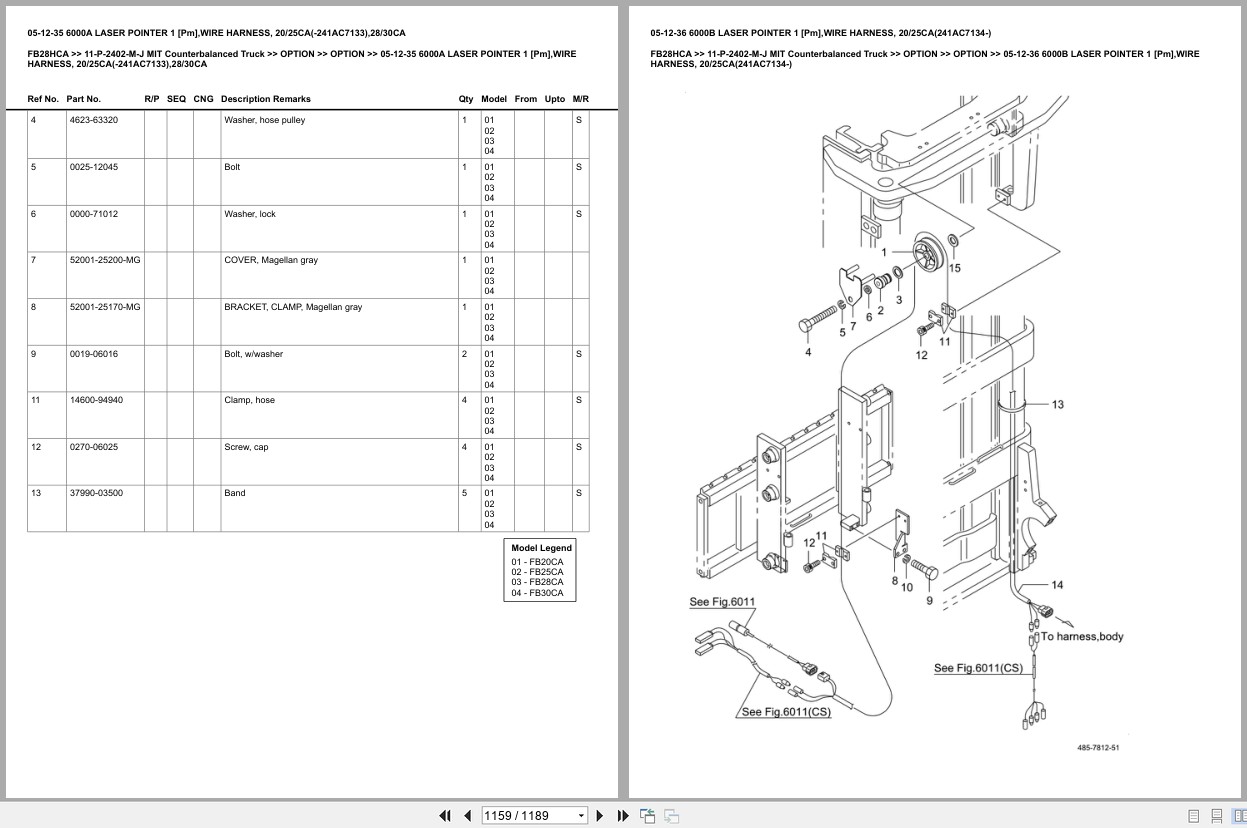Open the page number dropdown arrow
Viewport: 1247px width, 828px height.
pyautogui.click(x=581, y=816)
